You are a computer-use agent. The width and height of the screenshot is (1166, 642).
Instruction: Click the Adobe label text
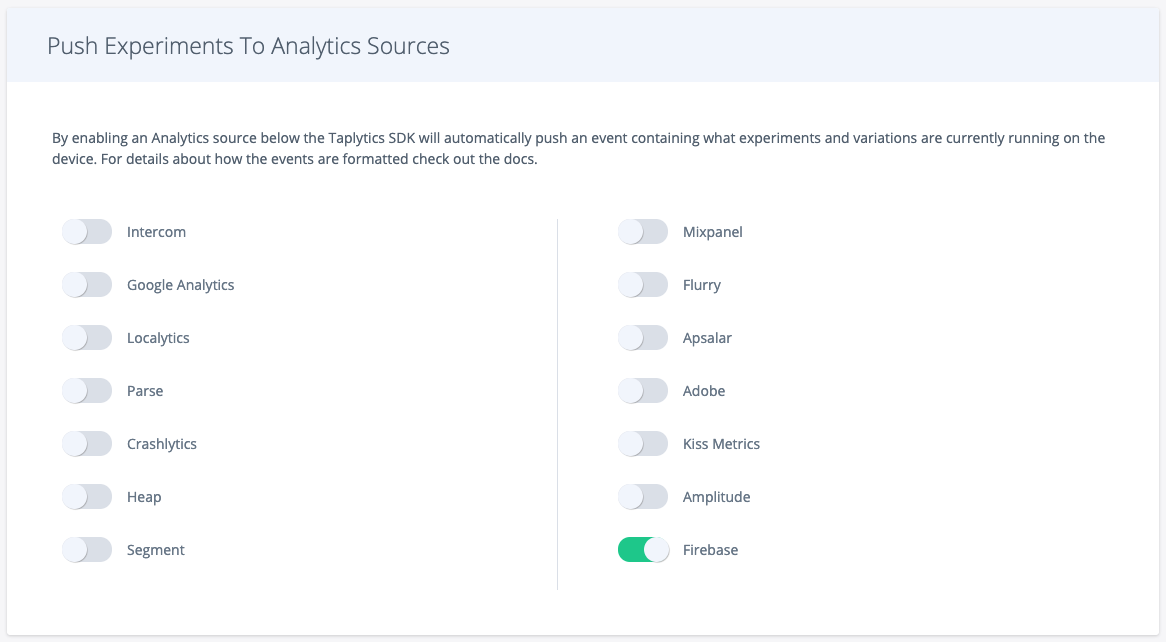pyautogui.click(x=704, y=391)
